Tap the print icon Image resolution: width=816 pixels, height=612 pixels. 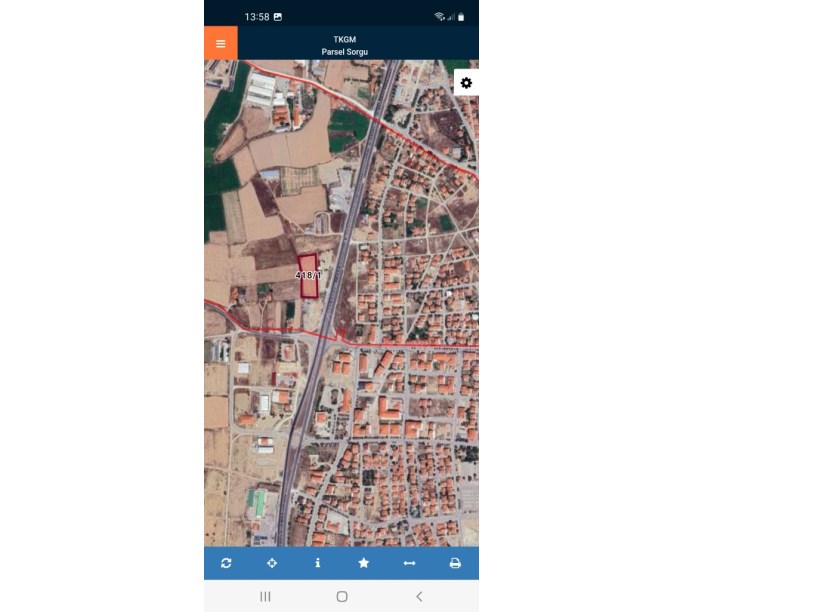[x=455, y=563]
